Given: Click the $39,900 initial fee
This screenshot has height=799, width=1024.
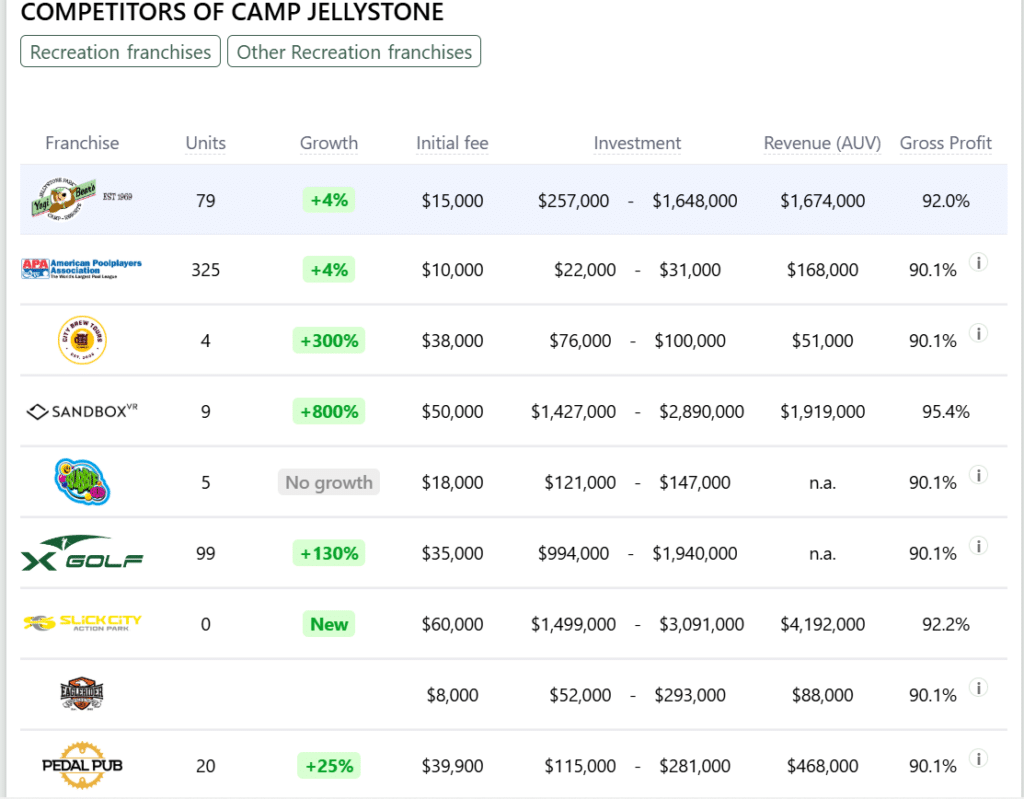Looking at the screenshot, I should pyautogui.click(x=452, y=766).
